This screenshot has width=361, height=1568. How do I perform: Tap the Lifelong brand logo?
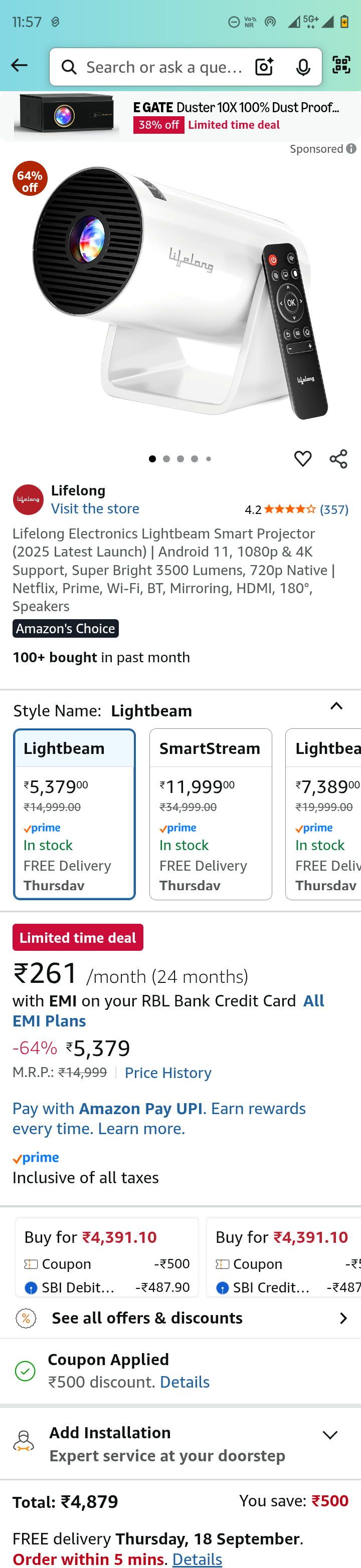click(28, 500)
